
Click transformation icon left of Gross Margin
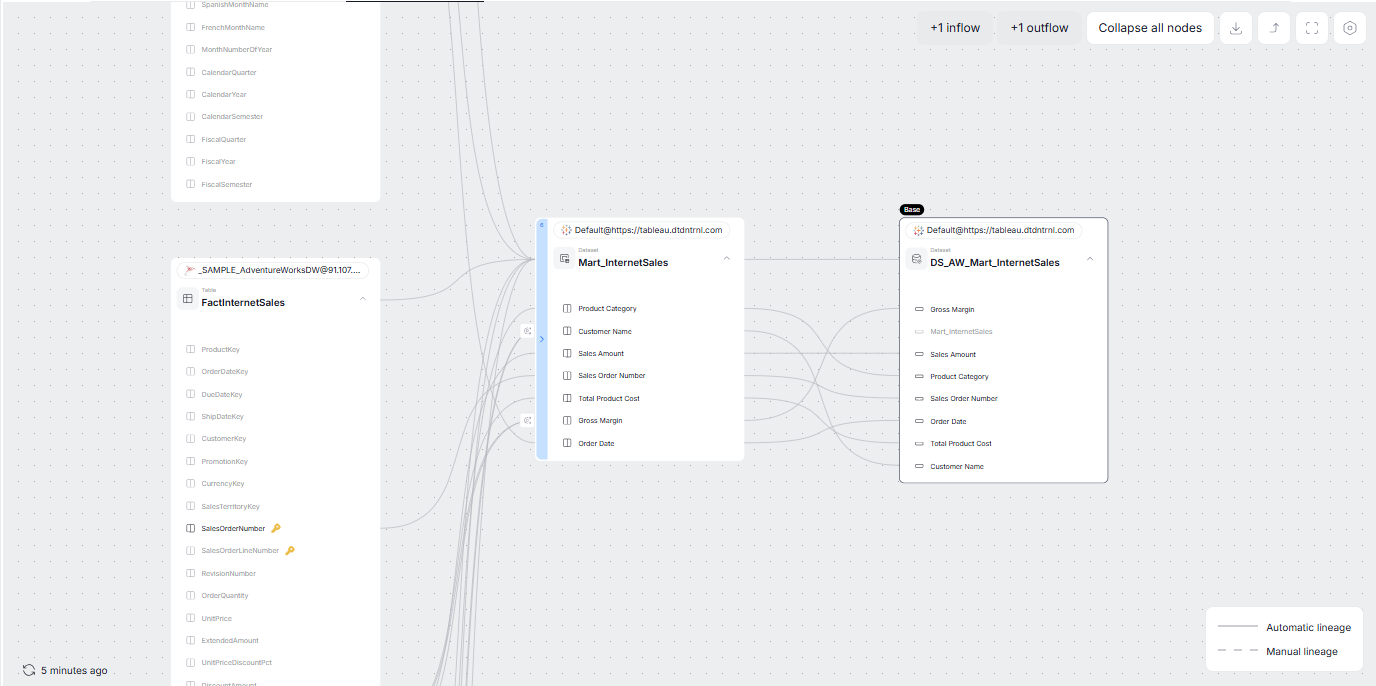(527, 420)
